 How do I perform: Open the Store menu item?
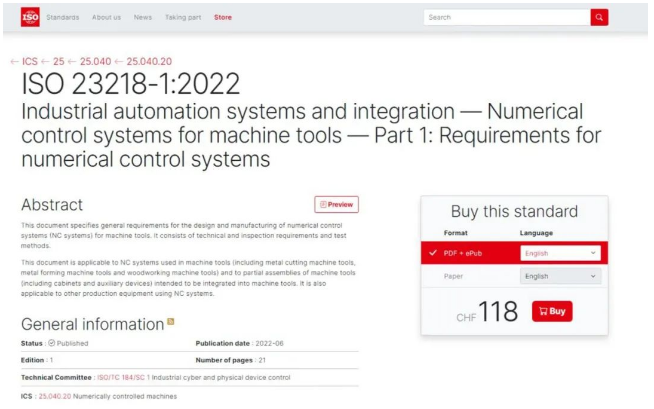tap(223, 17)
